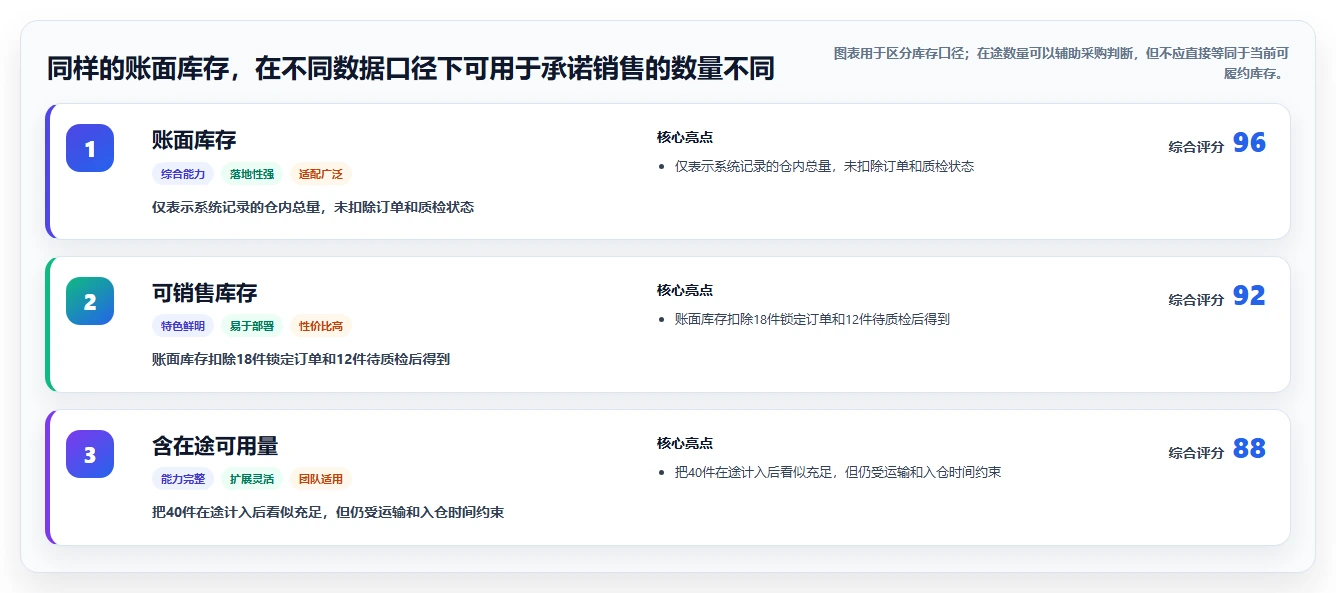The image size is (1336, 593).
Task: Click the 团队适用 tag
Action: click(x=321, y=479)
